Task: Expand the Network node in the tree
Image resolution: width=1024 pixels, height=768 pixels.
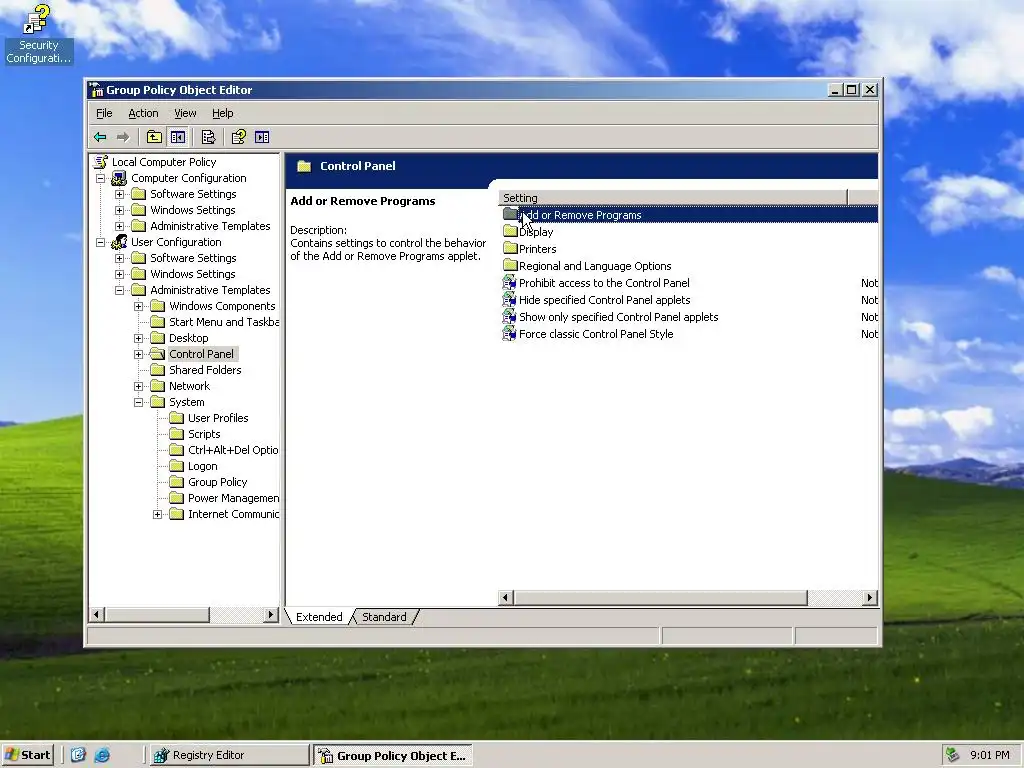Action: point(138,386)
